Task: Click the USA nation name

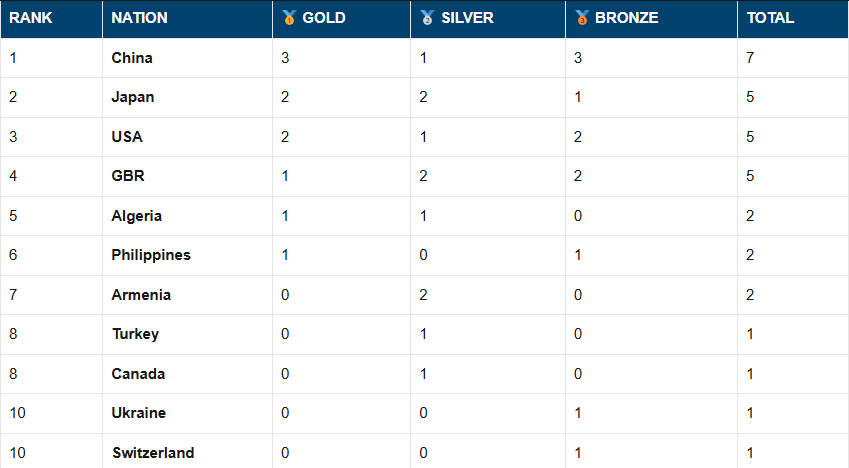Action: [x=127, y=137]
